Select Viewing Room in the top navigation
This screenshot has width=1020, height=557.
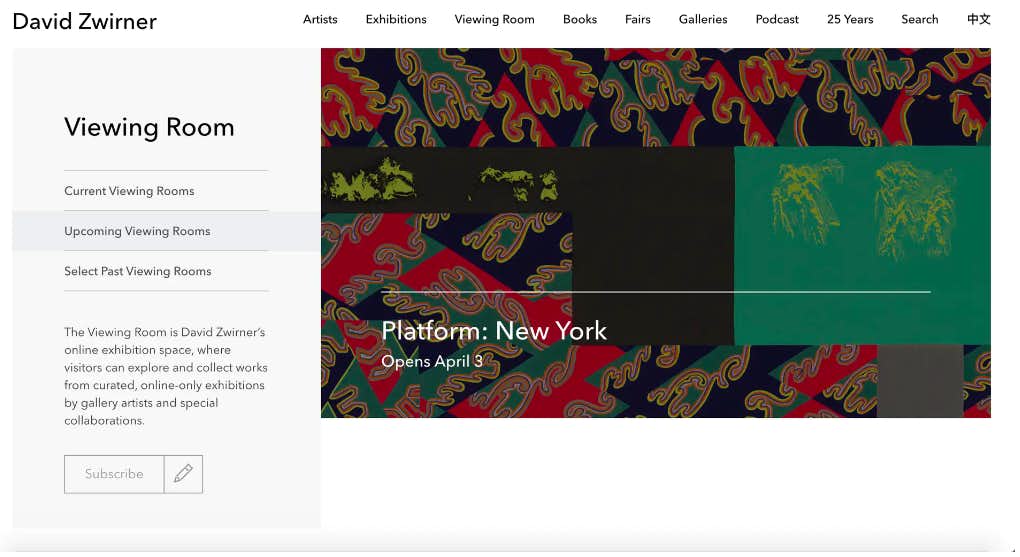pos(494,19)
